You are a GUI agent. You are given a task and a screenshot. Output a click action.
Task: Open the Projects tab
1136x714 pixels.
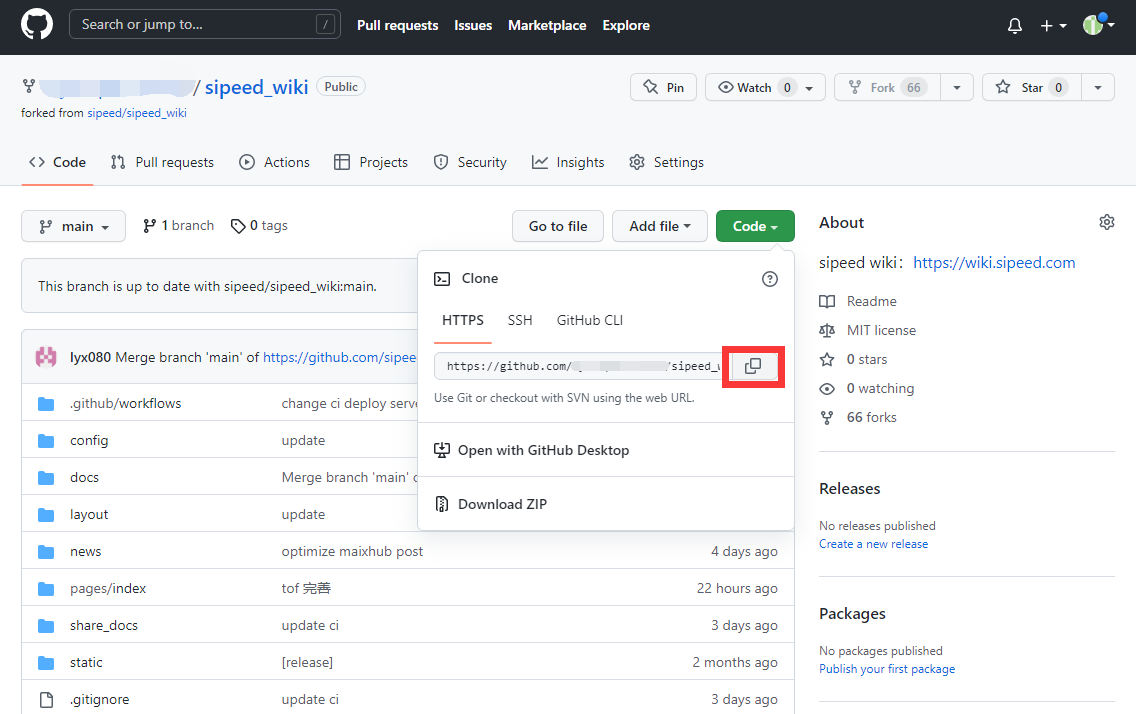371,162
